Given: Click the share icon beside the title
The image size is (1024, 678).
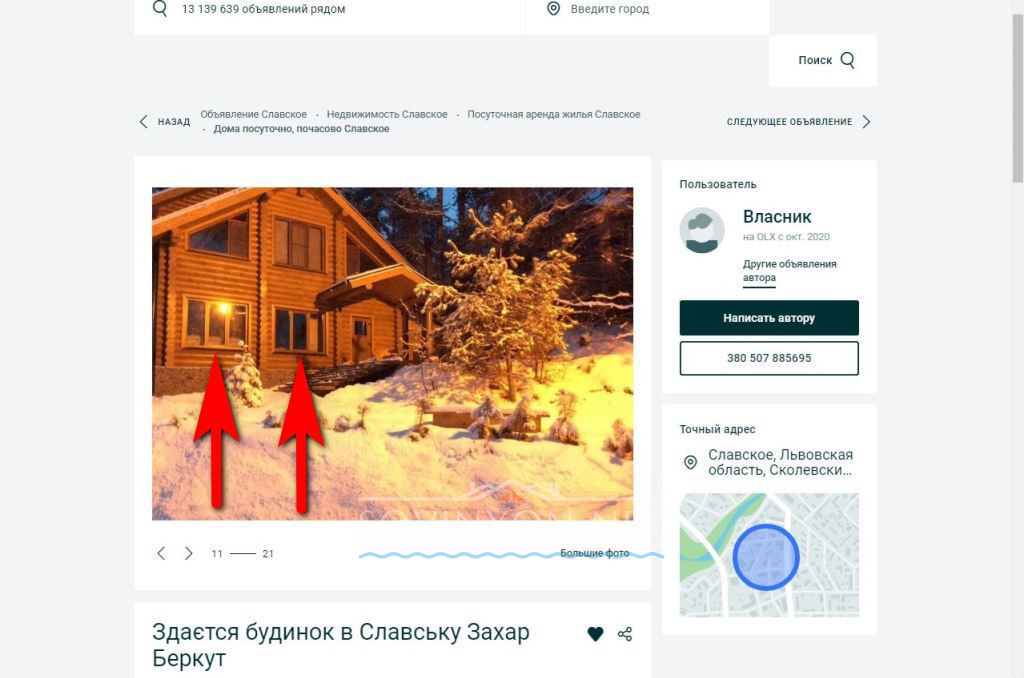Looking at the screenshot, I should tap(625, 633).
